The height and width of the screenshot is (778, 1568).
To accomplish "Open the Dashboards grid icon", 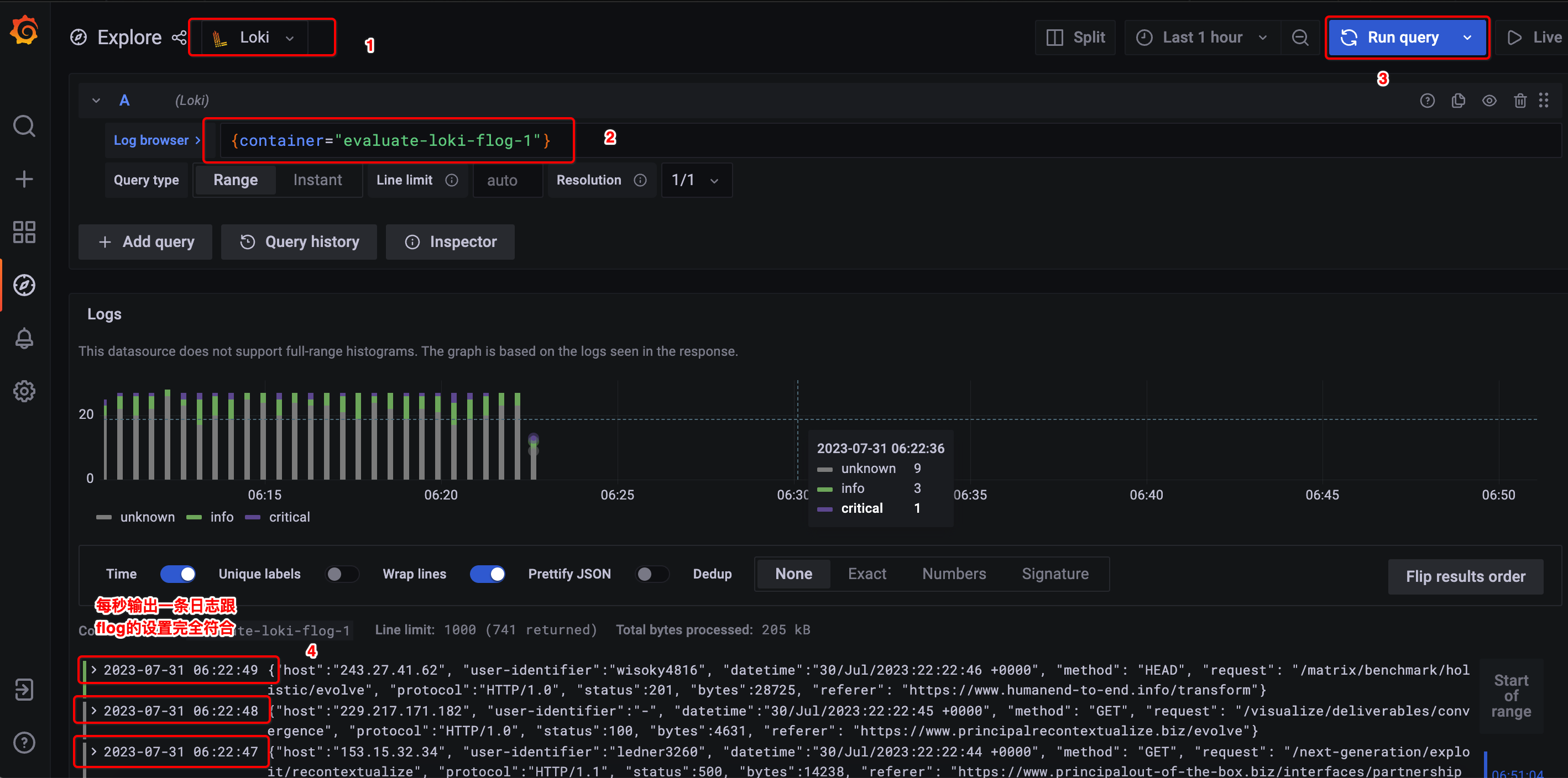I will tap(24, 232).
